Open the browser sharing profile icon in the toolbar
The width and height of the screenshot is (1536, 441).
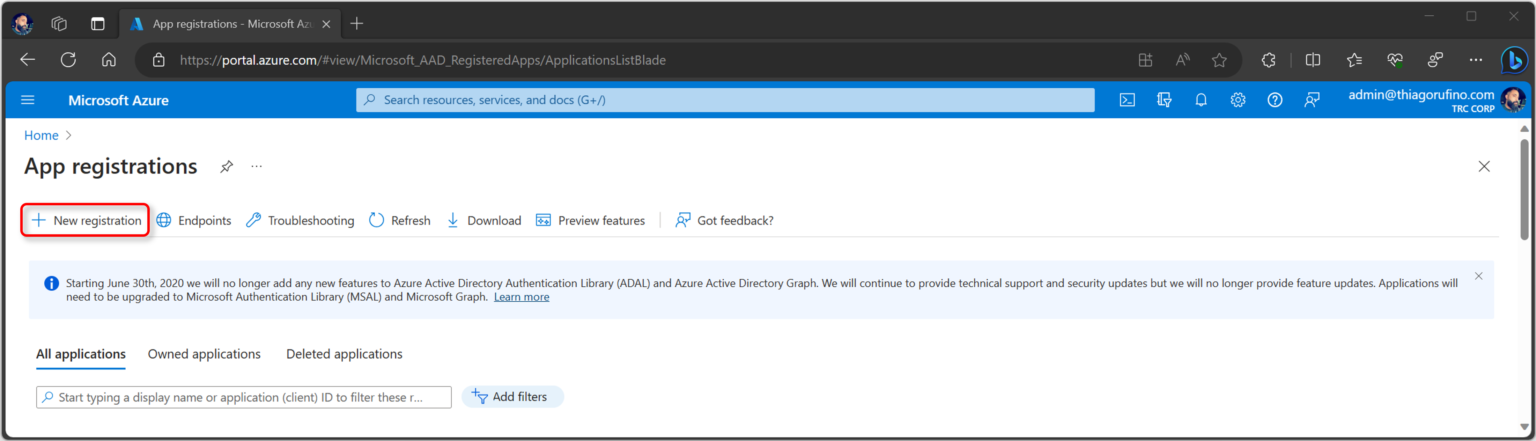click(x=1435, y=60)
